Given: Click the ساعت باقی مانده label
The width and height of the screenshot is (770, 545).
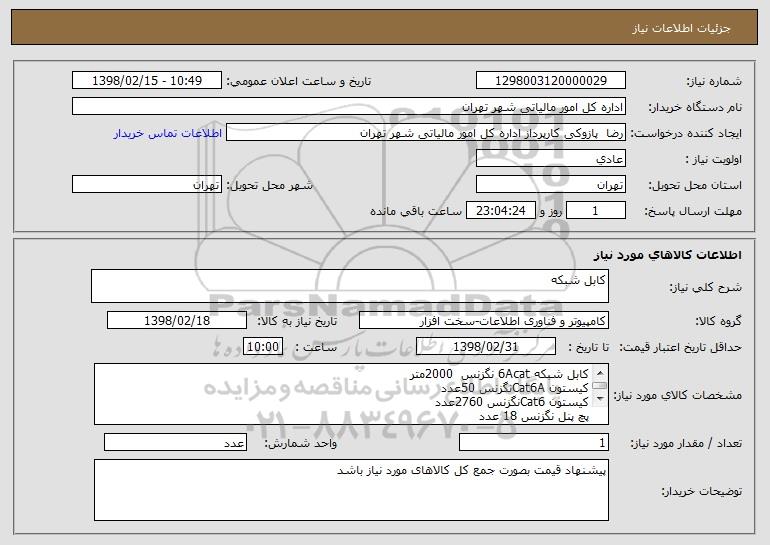Looking at the screenshot, I should (416, 211).
